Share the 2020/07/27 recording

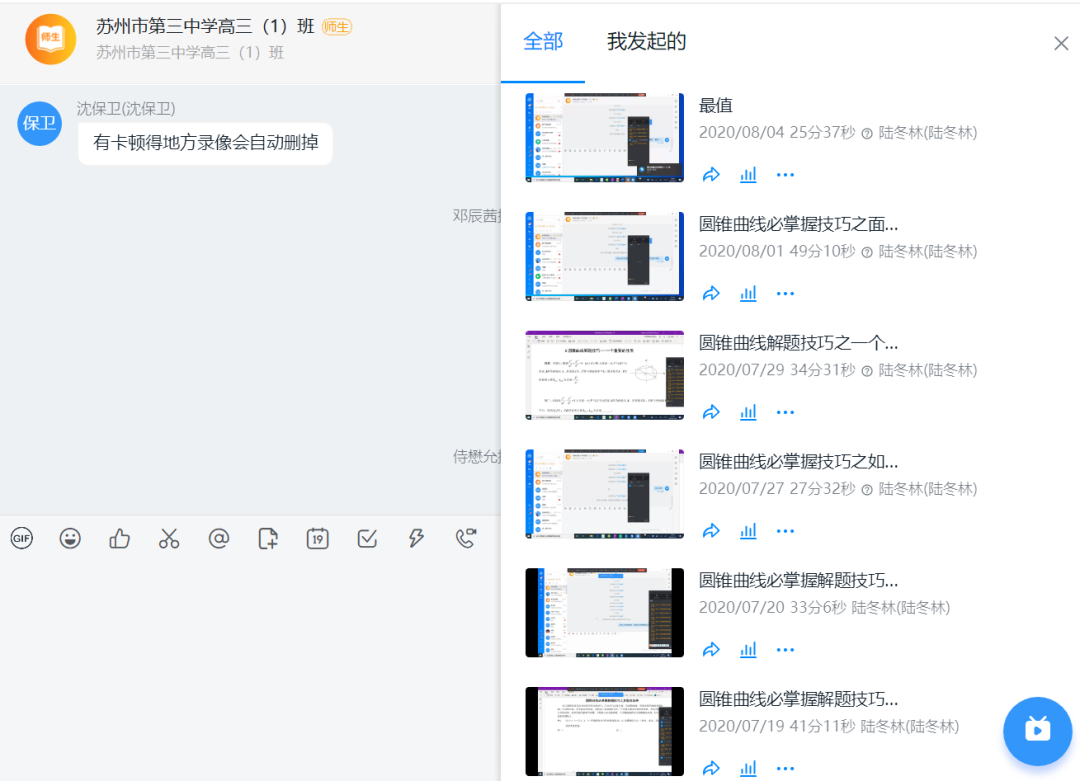[x=711, y=531]
